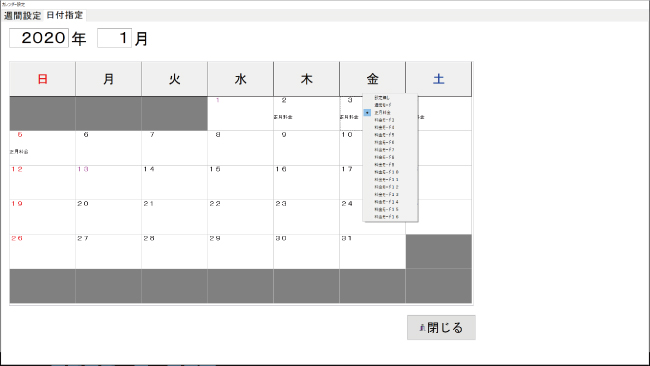This screenshot has width=650, height=366.
Task: Pick 料金モード10 from the menu
Action: (x=390, y=172)
